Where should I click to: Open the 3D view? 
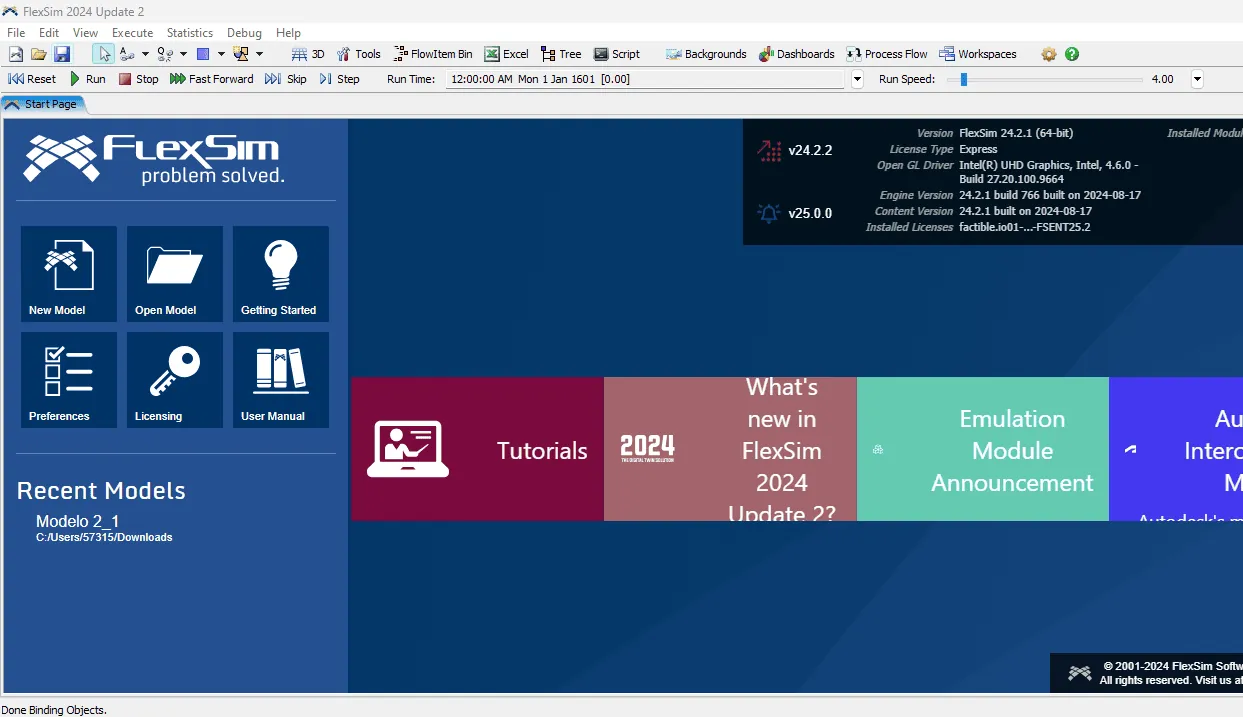tap(308, 54)
